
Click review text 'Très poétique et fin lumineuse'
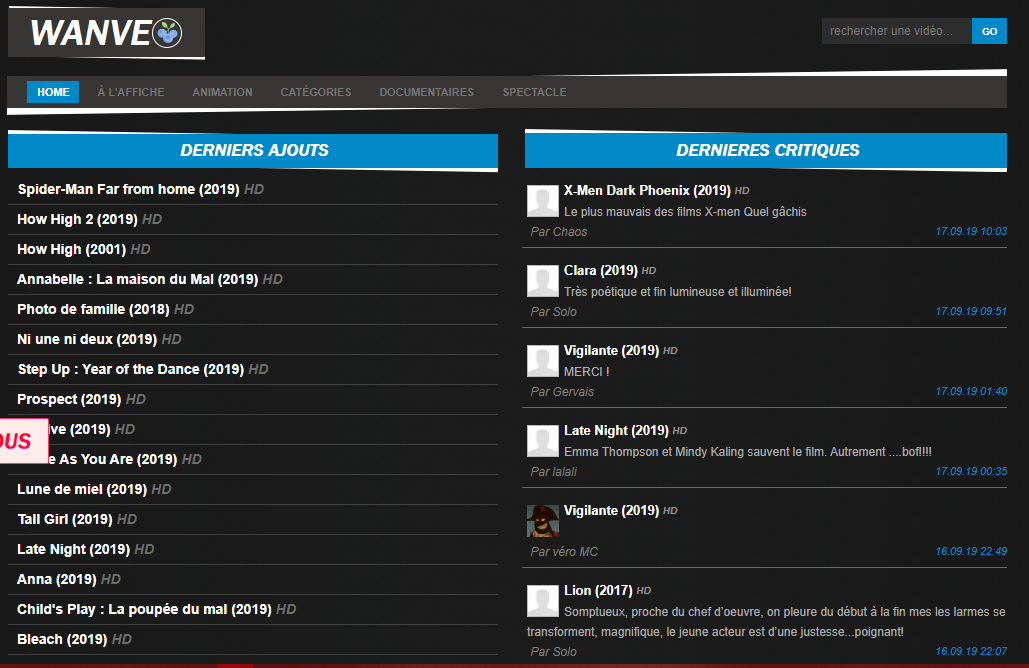(678, 292)
